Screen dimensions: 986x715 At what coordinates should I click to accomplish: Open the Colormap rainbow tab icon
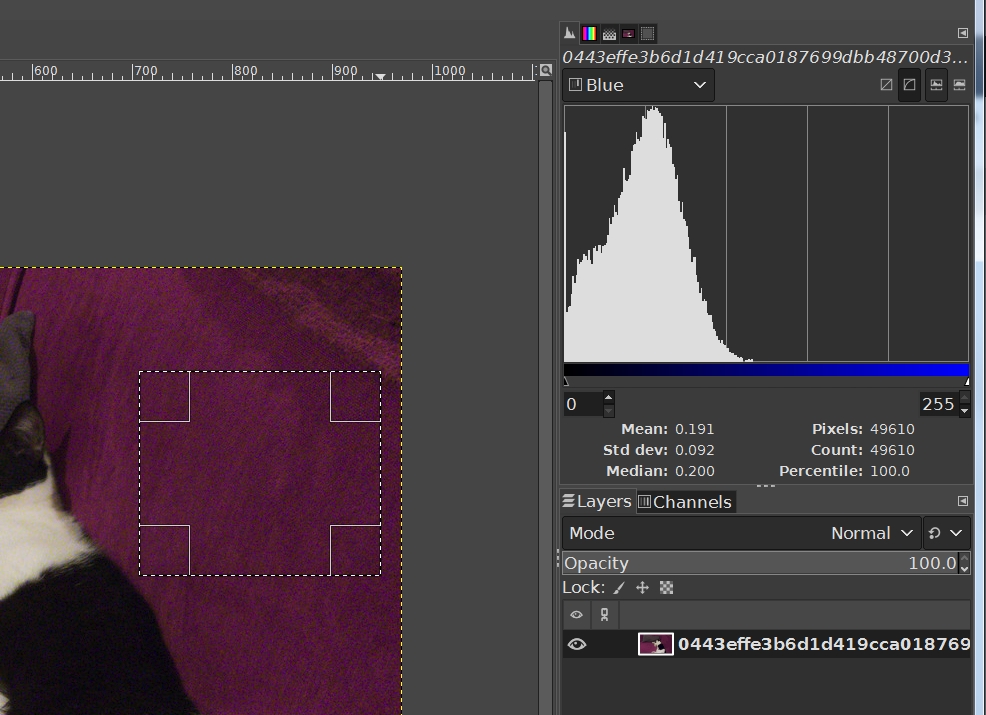click(589, 33)
